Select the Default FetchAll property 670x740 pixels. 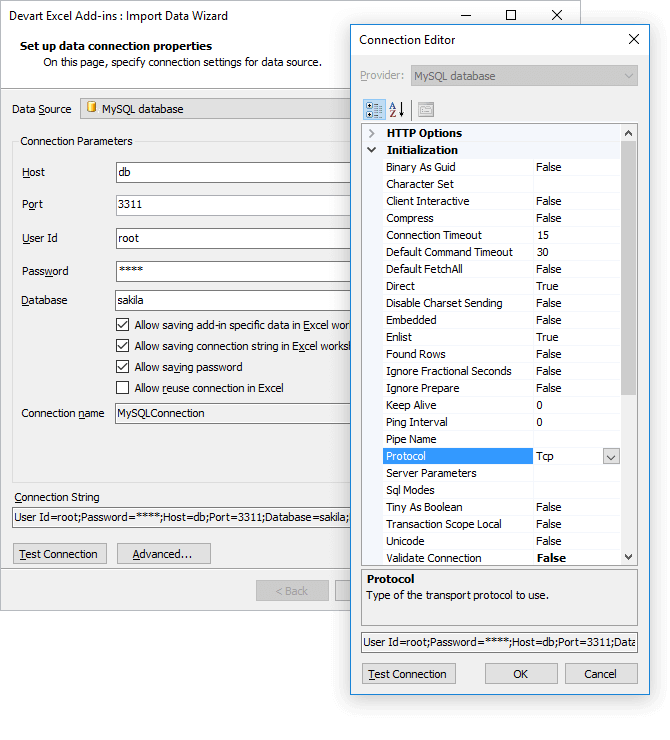pos(458,269)
